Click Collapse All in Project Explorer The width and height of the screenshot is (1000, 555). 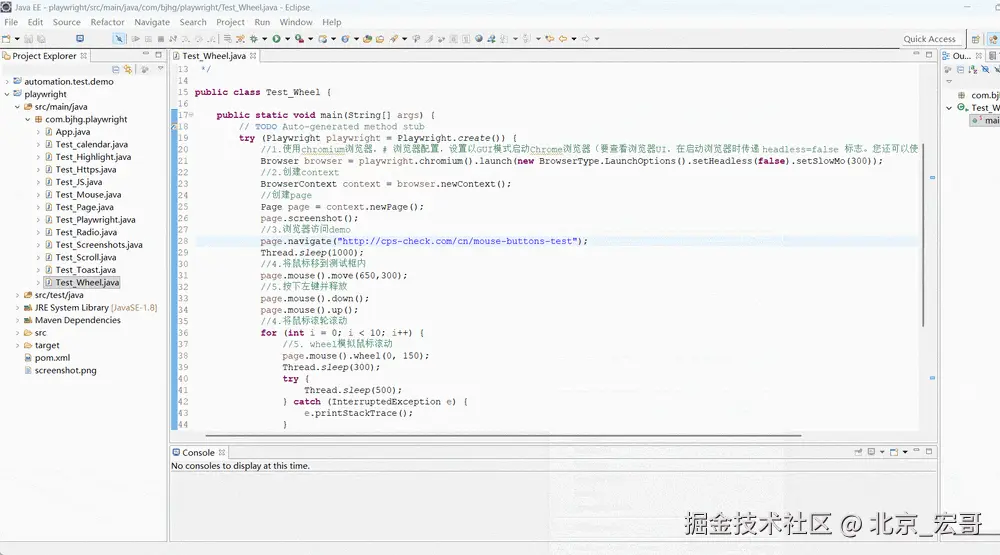point(115,70)
